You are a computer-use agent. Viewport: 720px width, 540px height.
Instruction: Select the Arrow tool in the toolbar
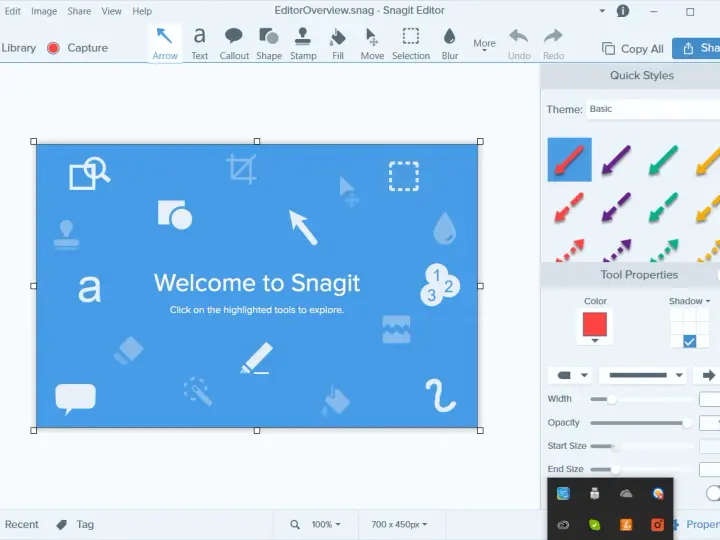click(165, 44)
